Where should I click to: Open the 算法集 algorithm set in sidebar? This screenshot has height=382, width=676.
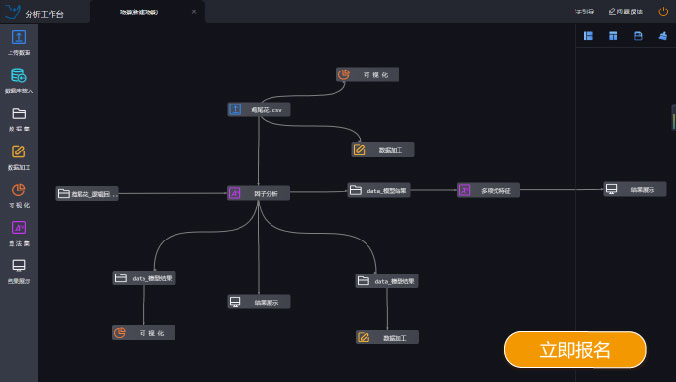[x=19, y=233]
